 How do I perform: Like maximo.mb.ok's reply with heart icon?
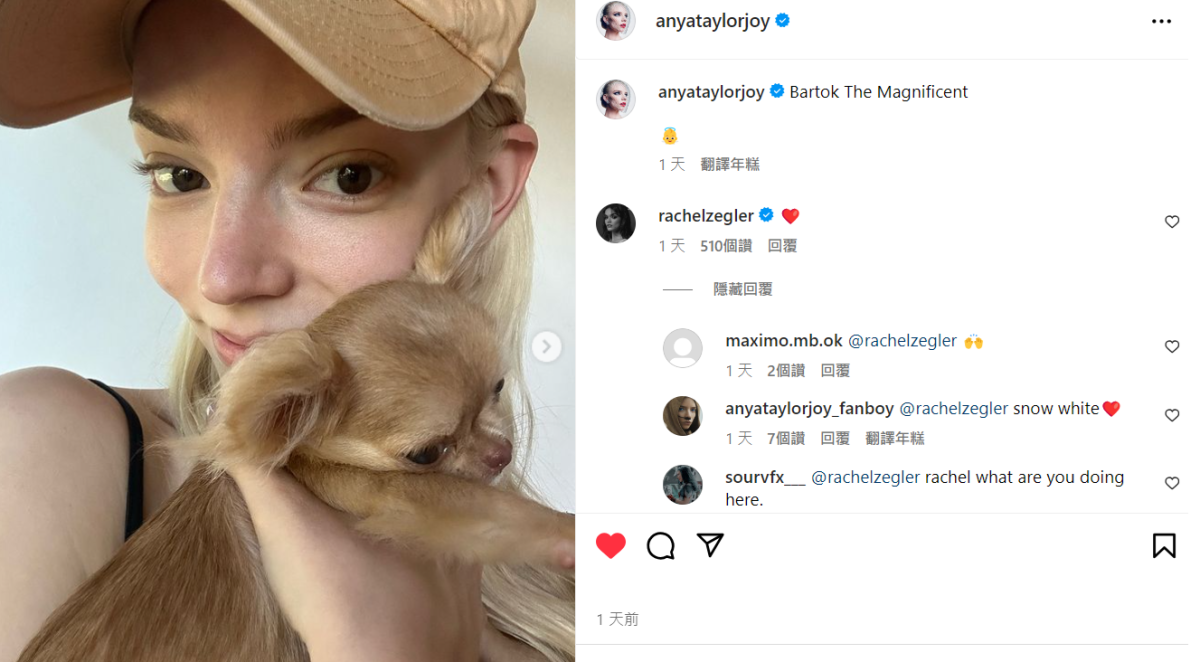(1172, 347)
